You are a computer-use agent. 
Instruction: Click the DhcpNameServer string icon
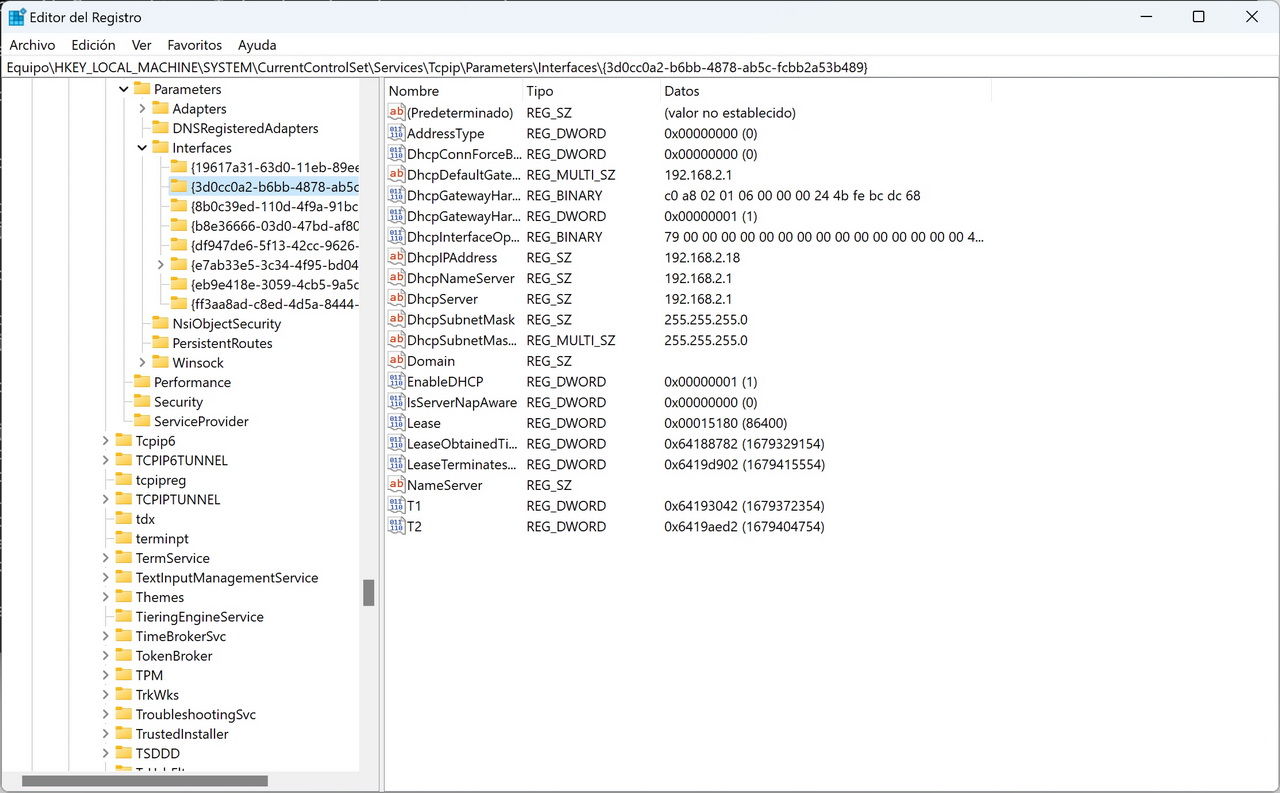click(396, 279)
